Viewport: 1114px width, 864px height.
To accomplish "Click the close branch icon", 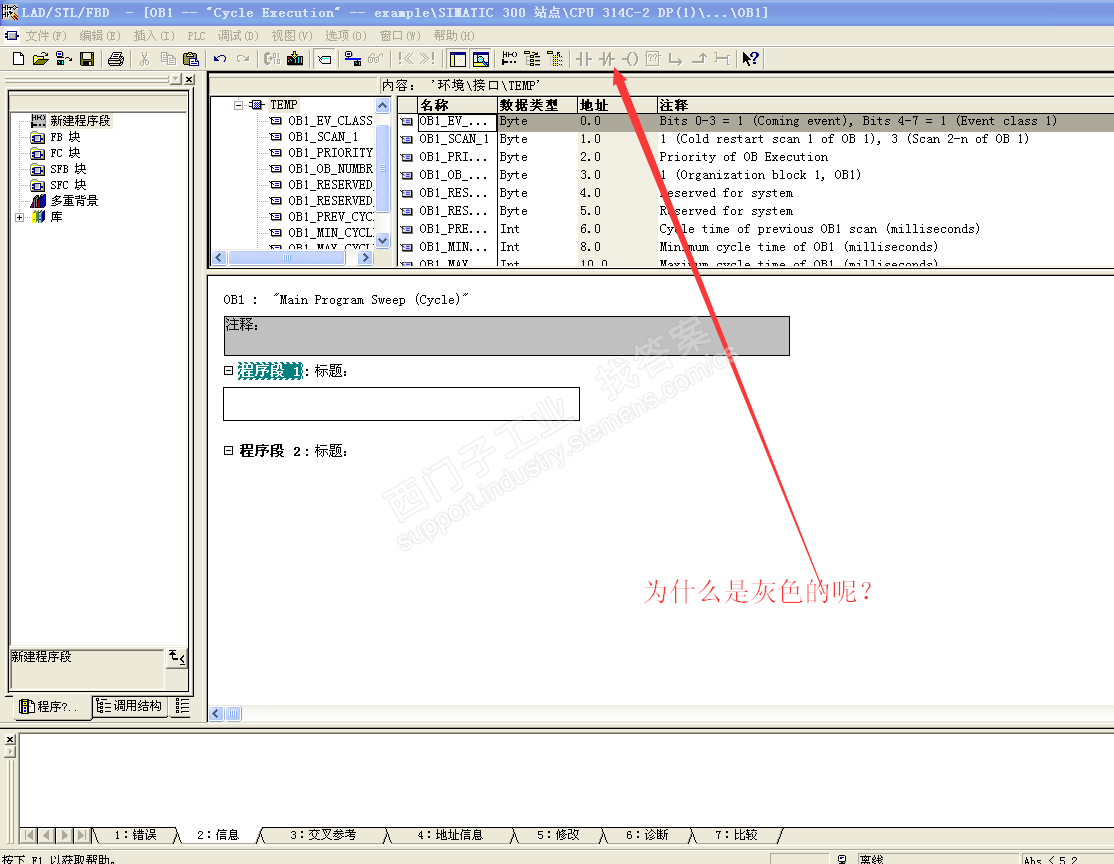I will point(699,59).
